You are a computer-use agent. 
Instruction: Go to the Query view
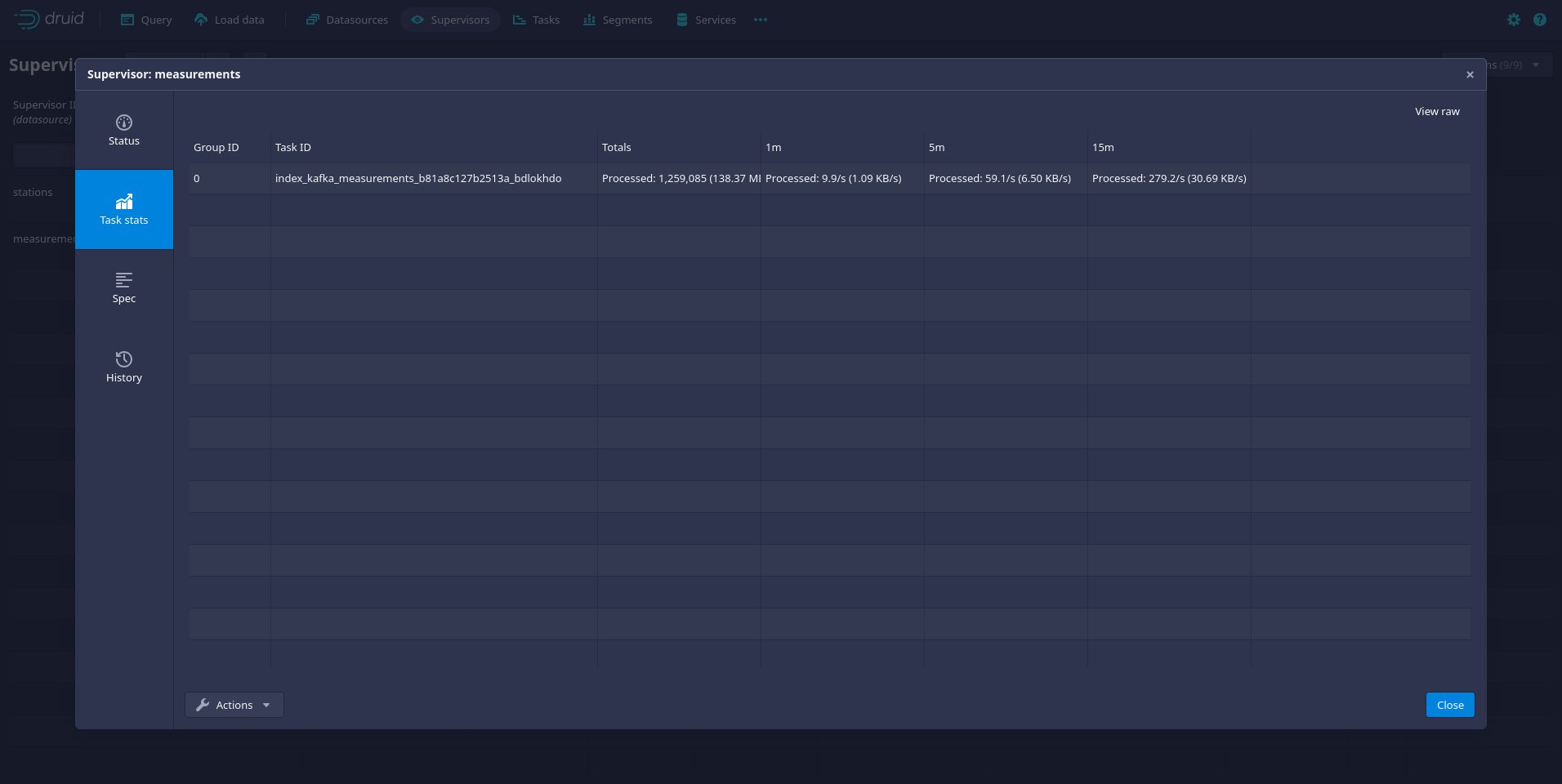[146, 20]
